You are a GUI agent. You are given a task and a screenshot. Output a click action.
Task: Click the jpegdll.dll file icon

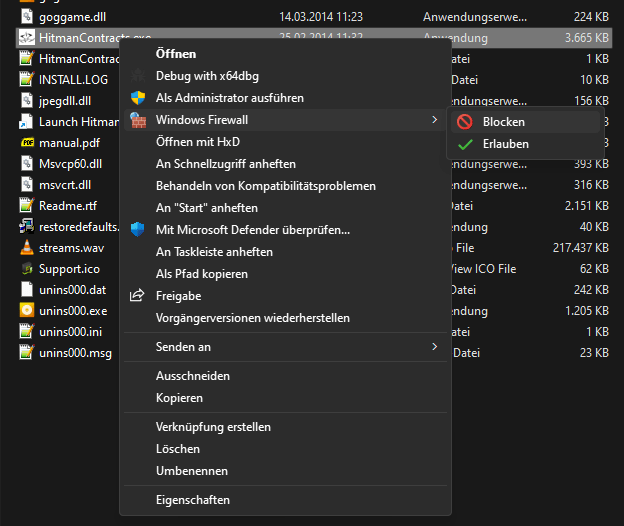click(27, 101)
